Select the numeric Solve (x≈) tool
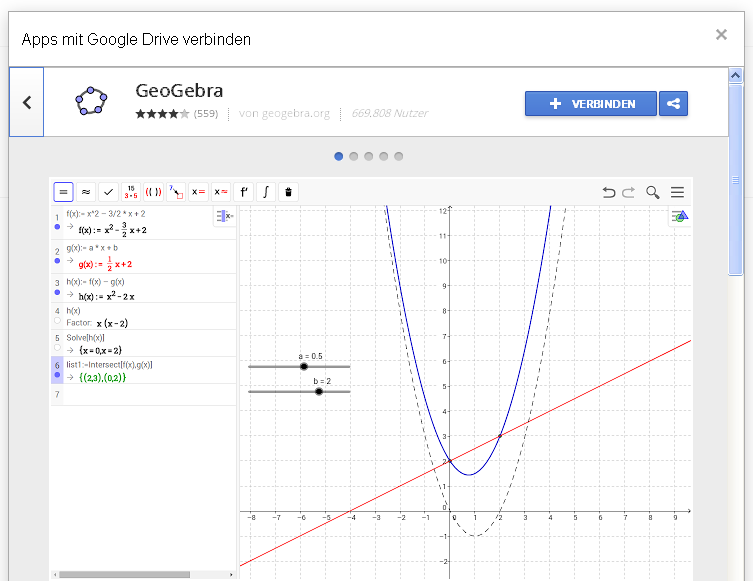Viewport: 753px width, 581px height. (221, 192)
